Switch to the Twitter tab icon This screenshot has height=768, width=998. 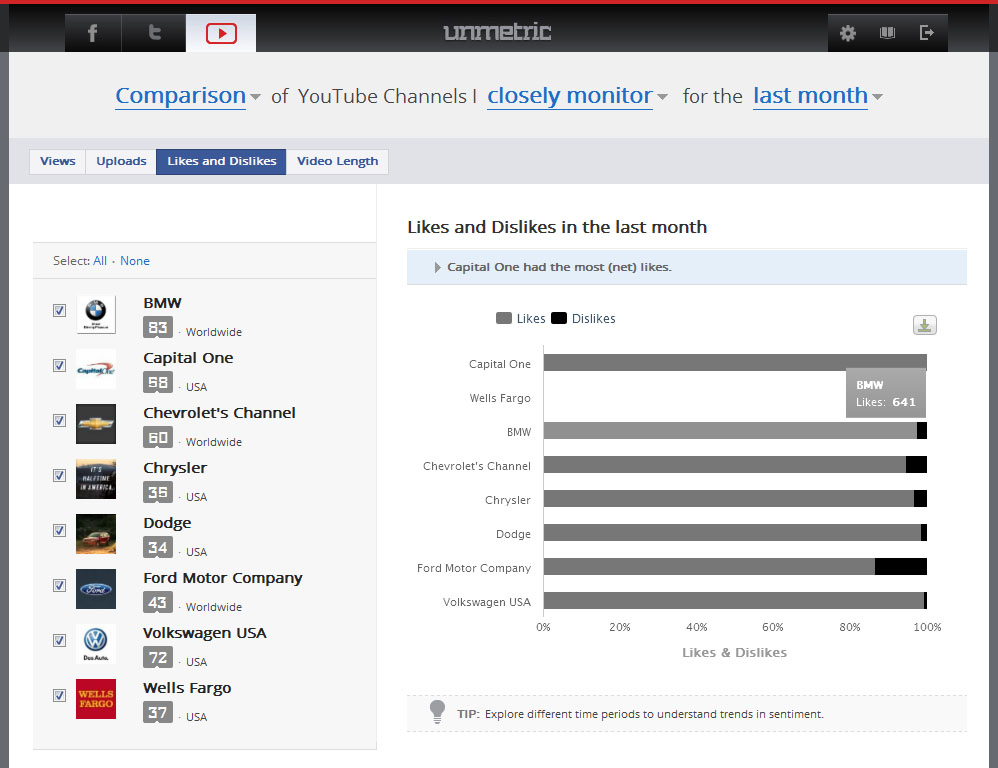pyautogui.click(x=153, y=32)
